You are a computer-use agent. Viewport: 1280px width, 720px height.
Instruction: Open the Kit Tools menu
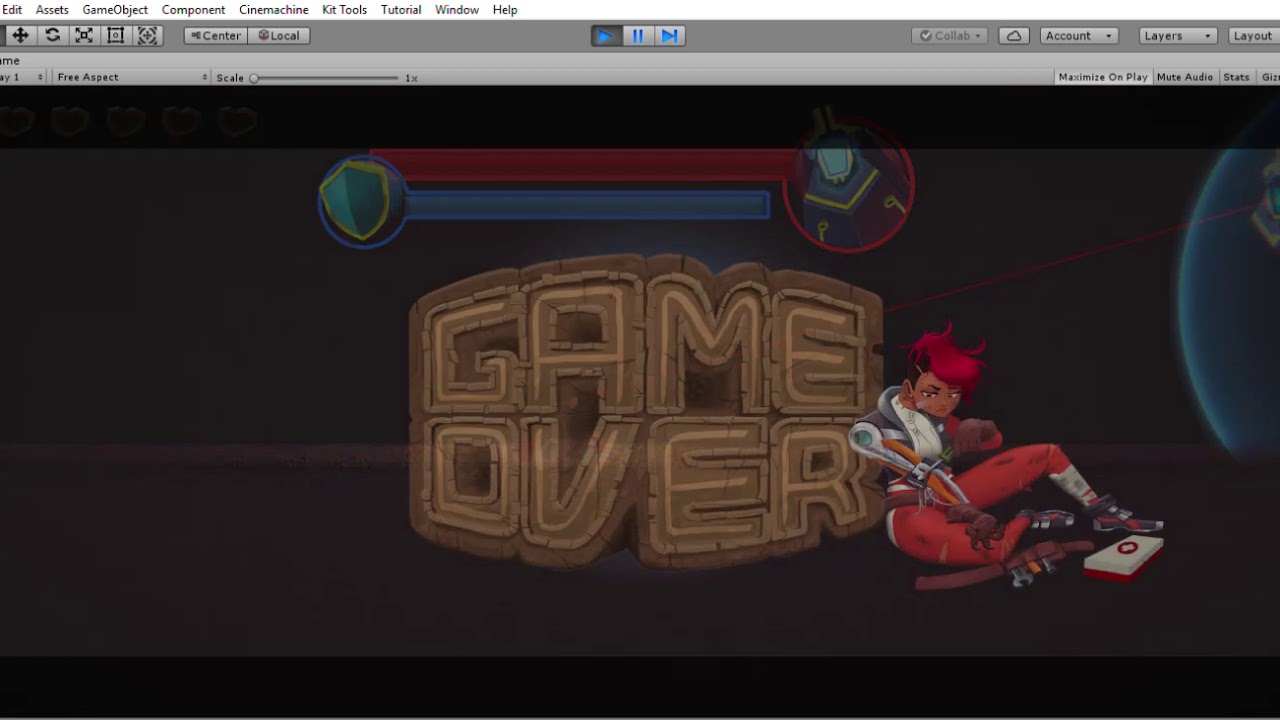click(x=344, y=9)
